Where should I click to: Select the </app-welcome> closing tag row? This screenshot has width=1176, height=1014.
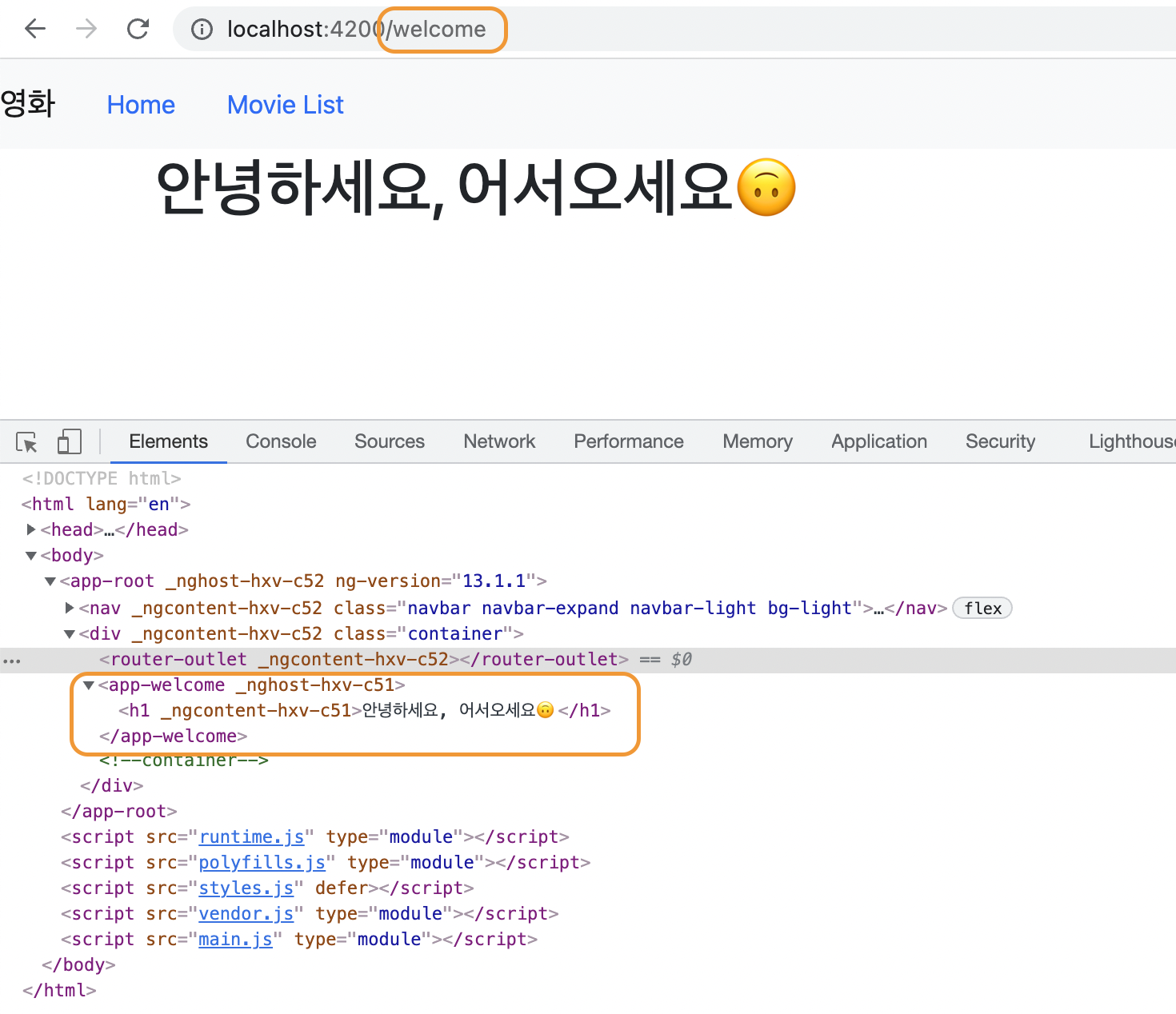coord(173,736)
